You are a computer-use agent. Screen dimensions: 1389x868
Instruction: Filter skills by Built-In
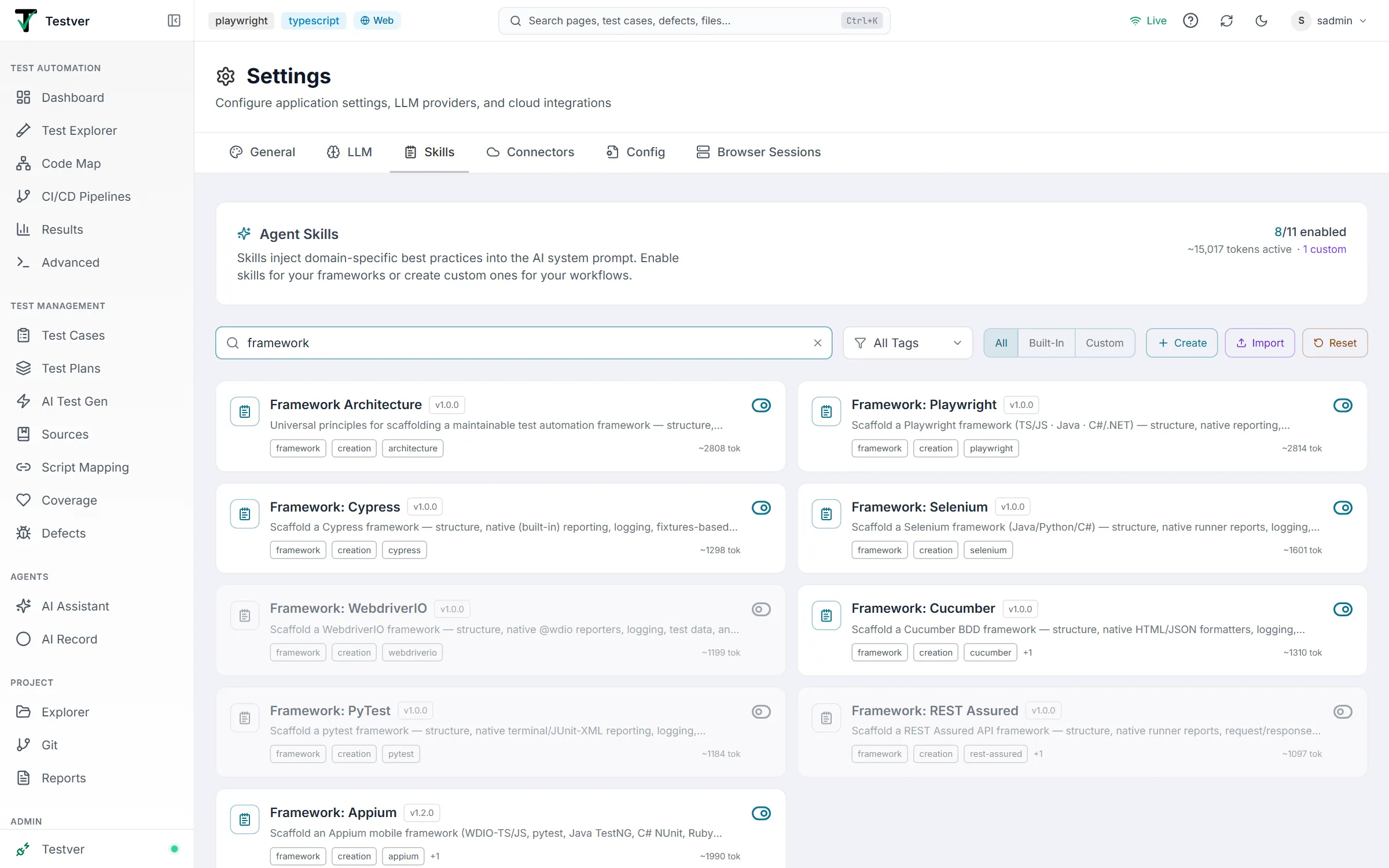1046,343
